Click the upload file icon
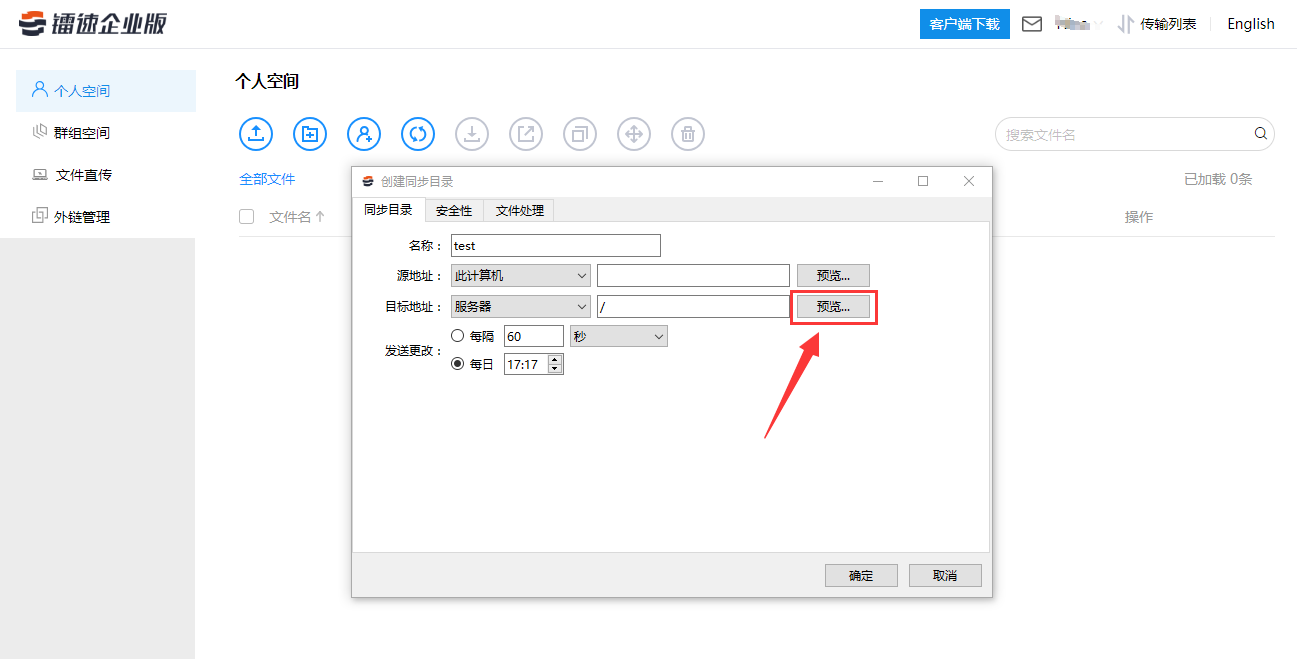 tap(255, 133)
